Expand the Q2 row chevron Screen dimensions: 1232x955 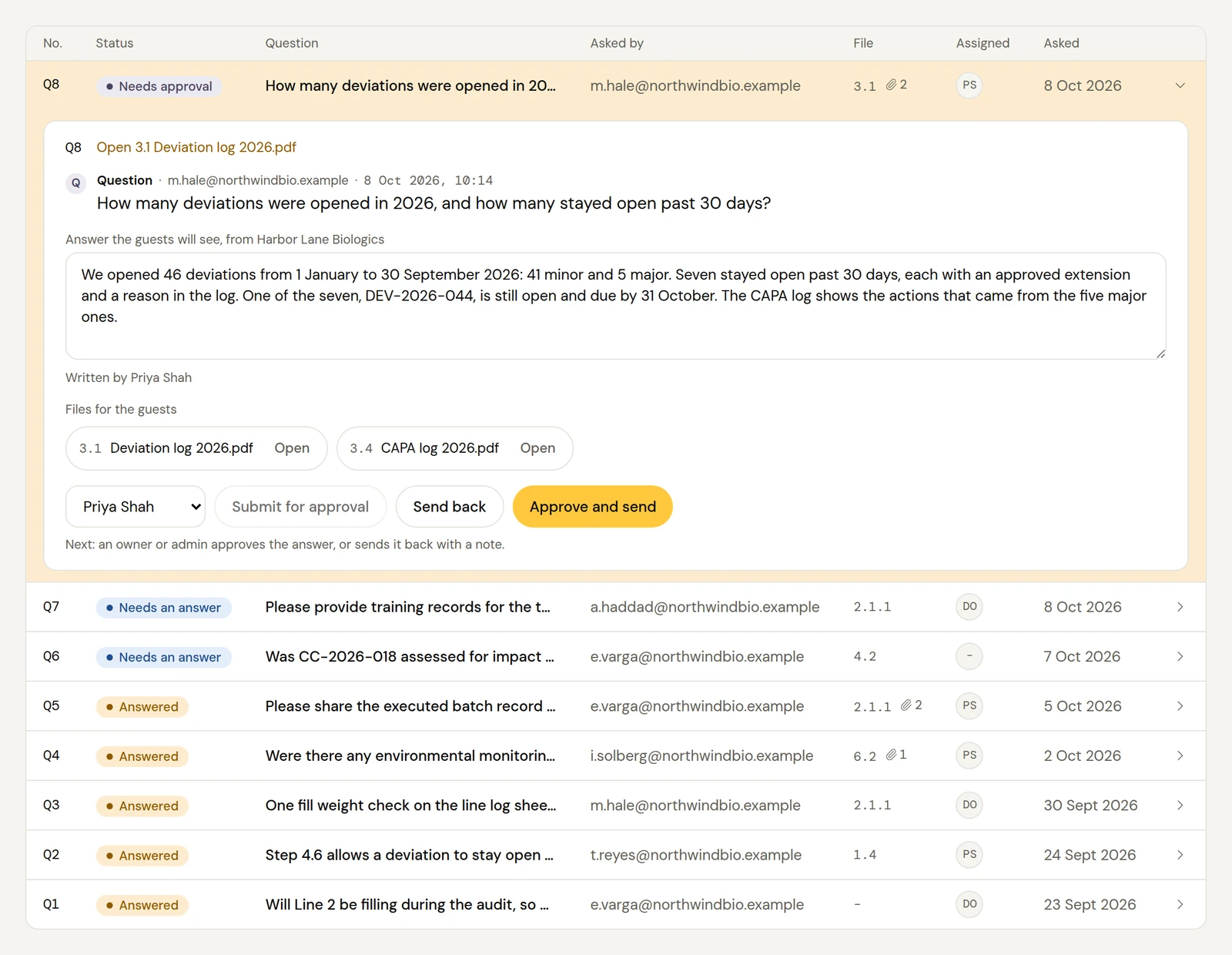pyautogui.click(x=1180, y=855)
